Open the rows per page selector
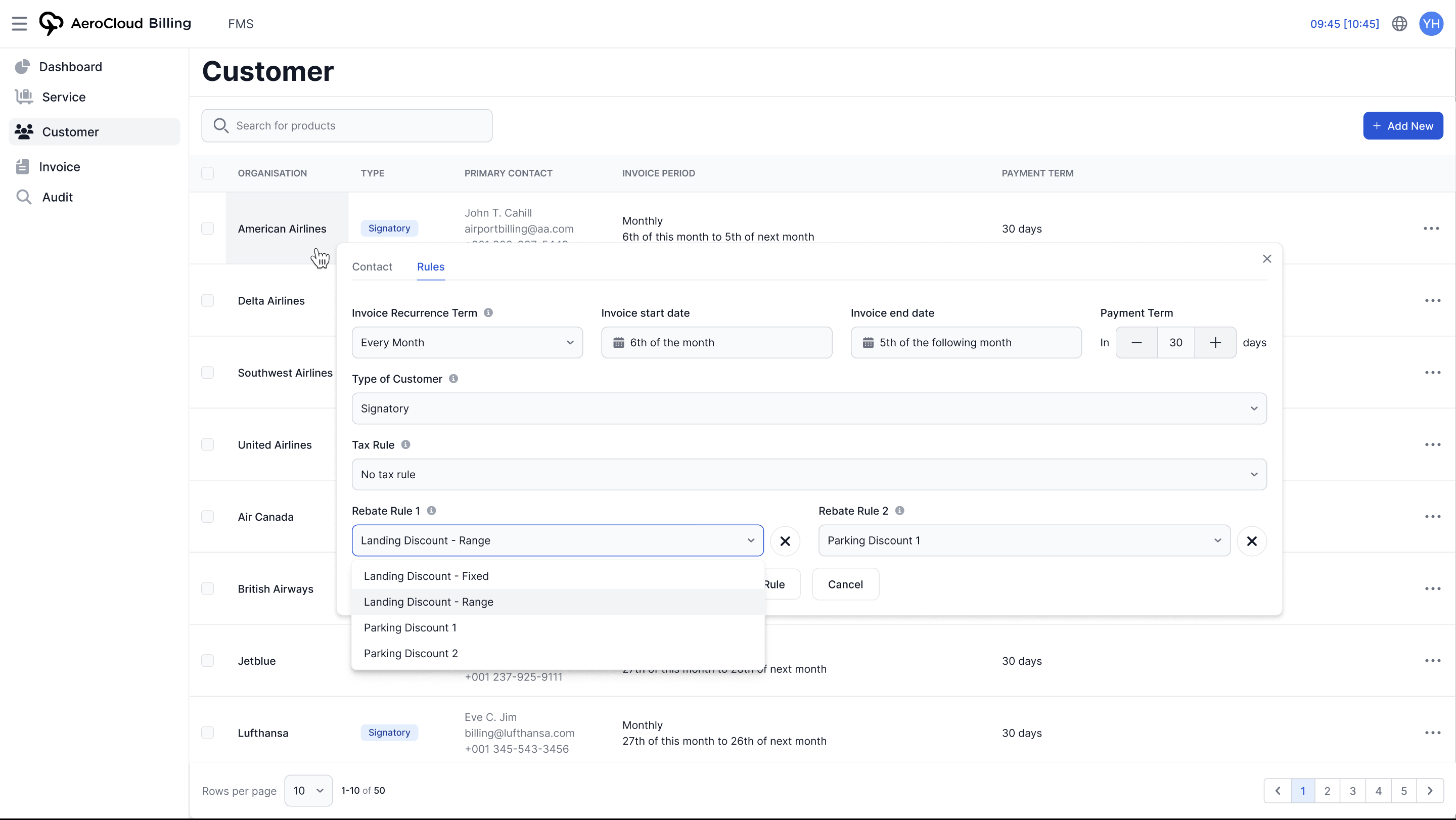Image resolution: width=1456 pixels, height=820 pixels. pyautogui.click(x=308, y=790)
